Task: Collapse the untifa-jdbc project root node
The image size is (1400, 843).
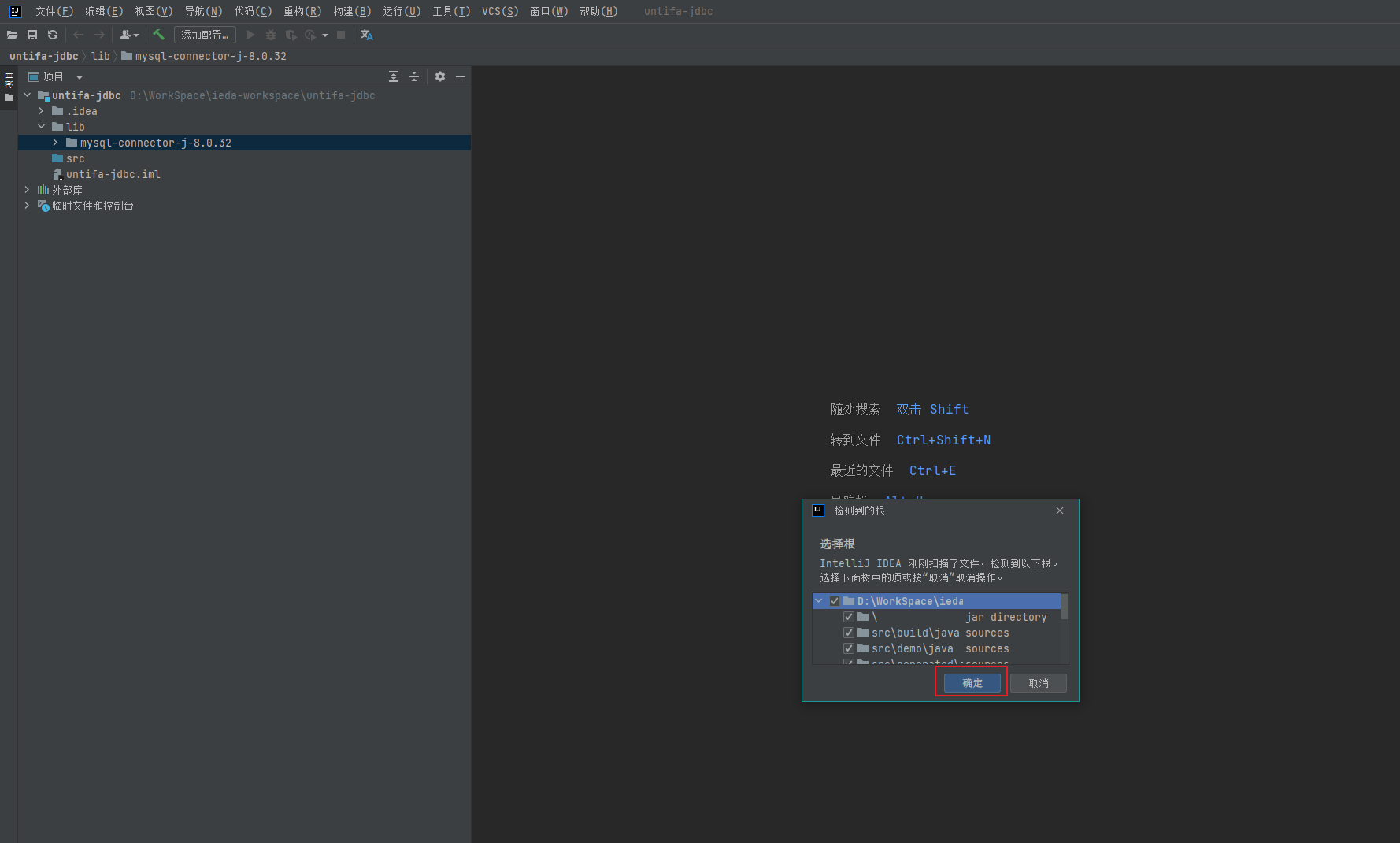Action: point(27,95)
